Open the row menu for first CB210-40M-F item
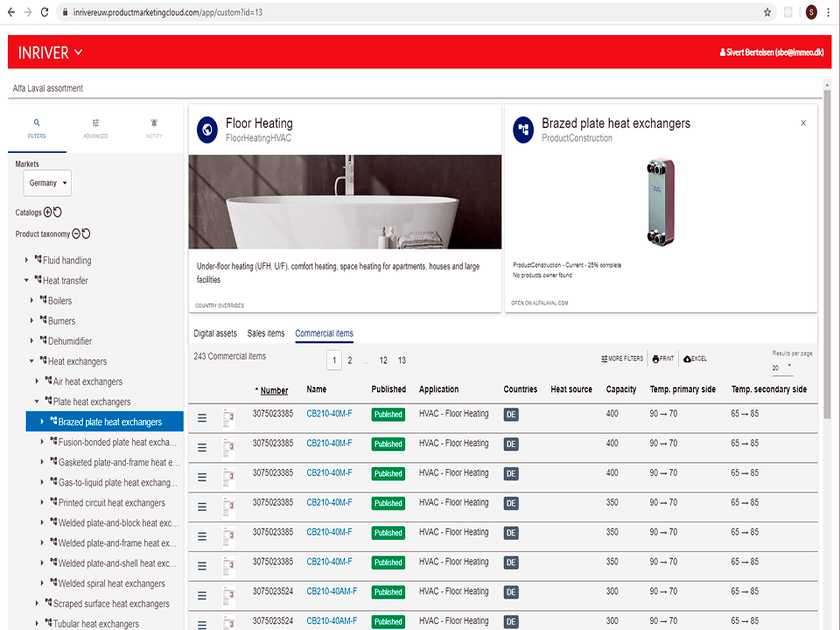 pyautogui.click(x=202, y=418)
